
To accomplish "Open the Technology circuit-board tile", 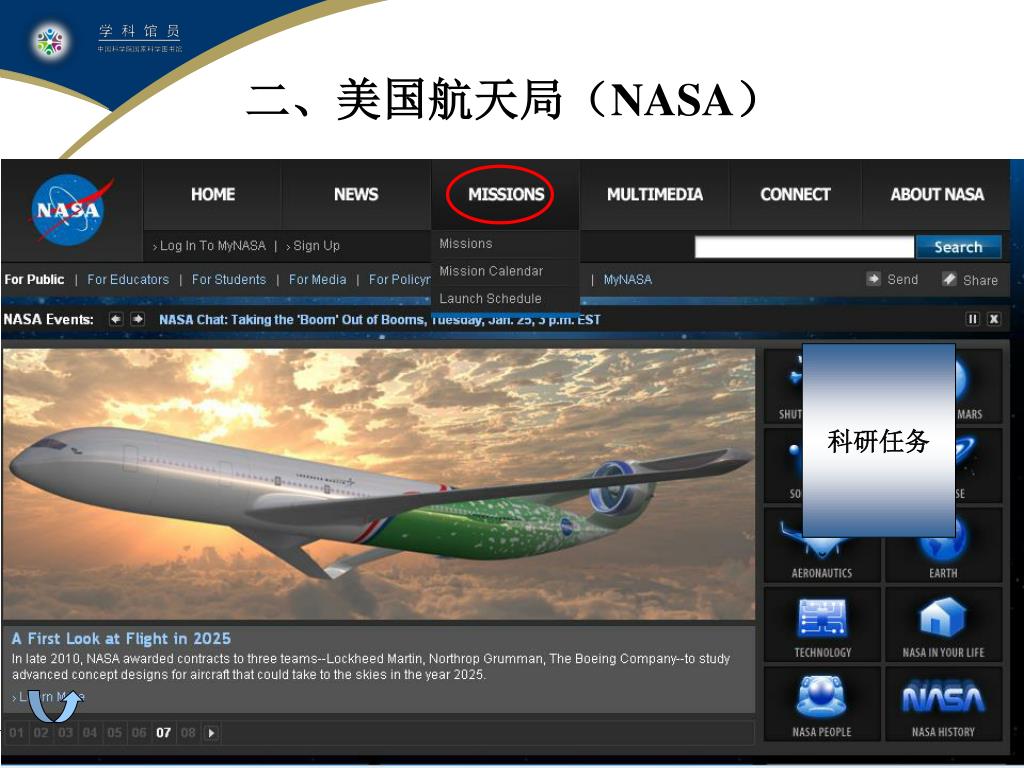I will [822, 625].
